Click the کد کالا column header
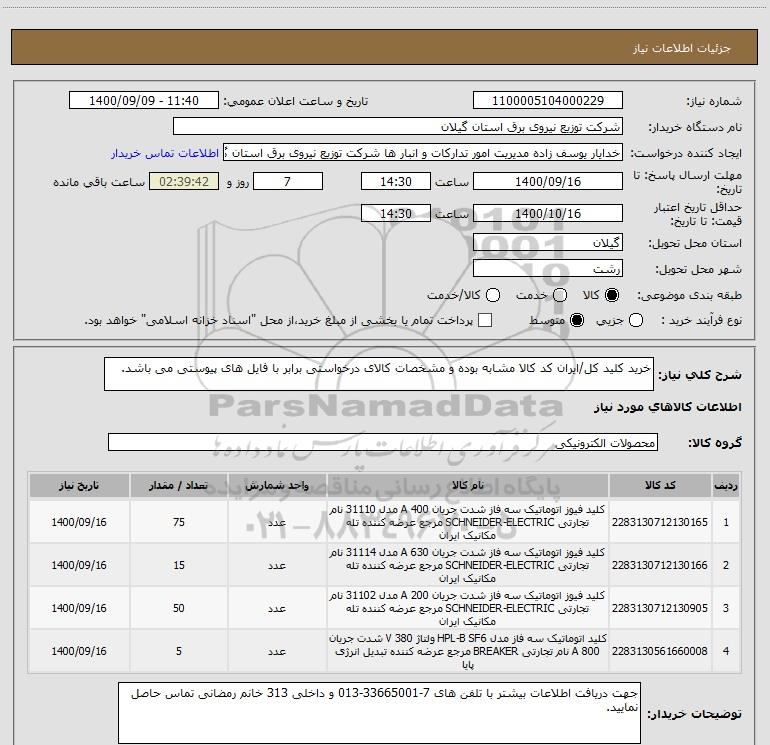 660,486
